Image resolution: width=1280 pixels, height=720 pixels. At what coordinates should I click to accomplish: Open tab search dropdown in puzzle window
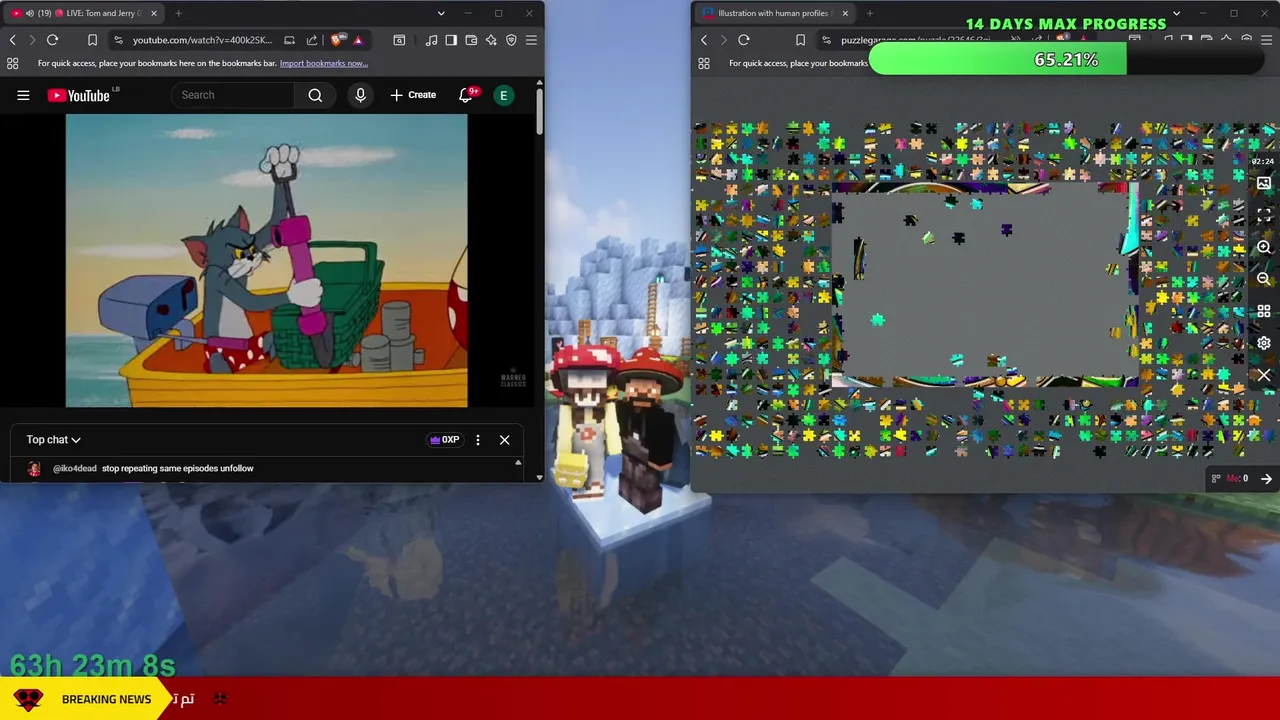[1176, 13]
